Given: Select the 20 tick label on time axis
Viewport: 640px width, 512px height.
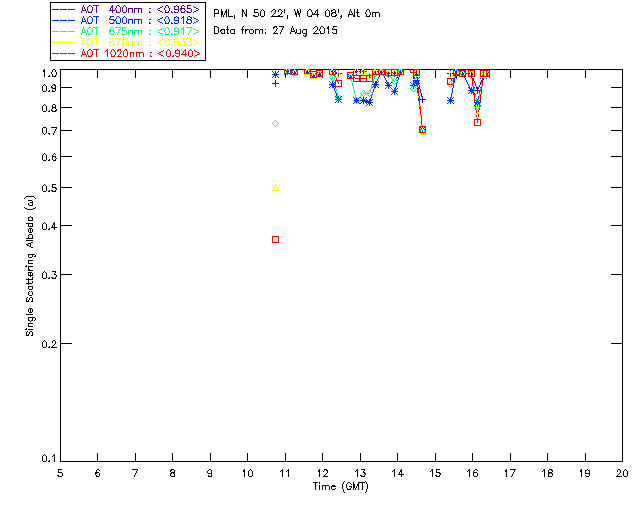Looking at the screenshot, I should (622, 473).
